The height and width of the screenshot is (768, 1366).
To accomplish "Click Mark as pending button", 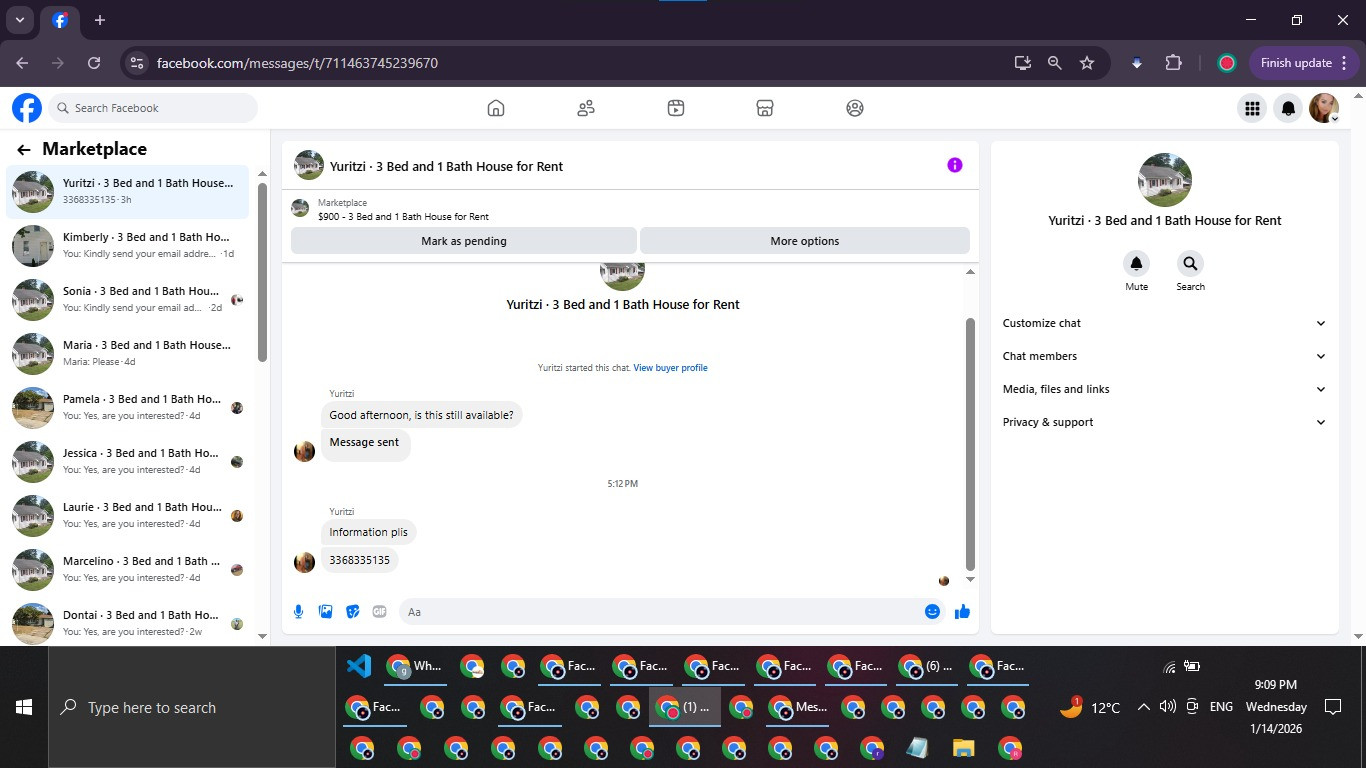I will click(464, 241).
